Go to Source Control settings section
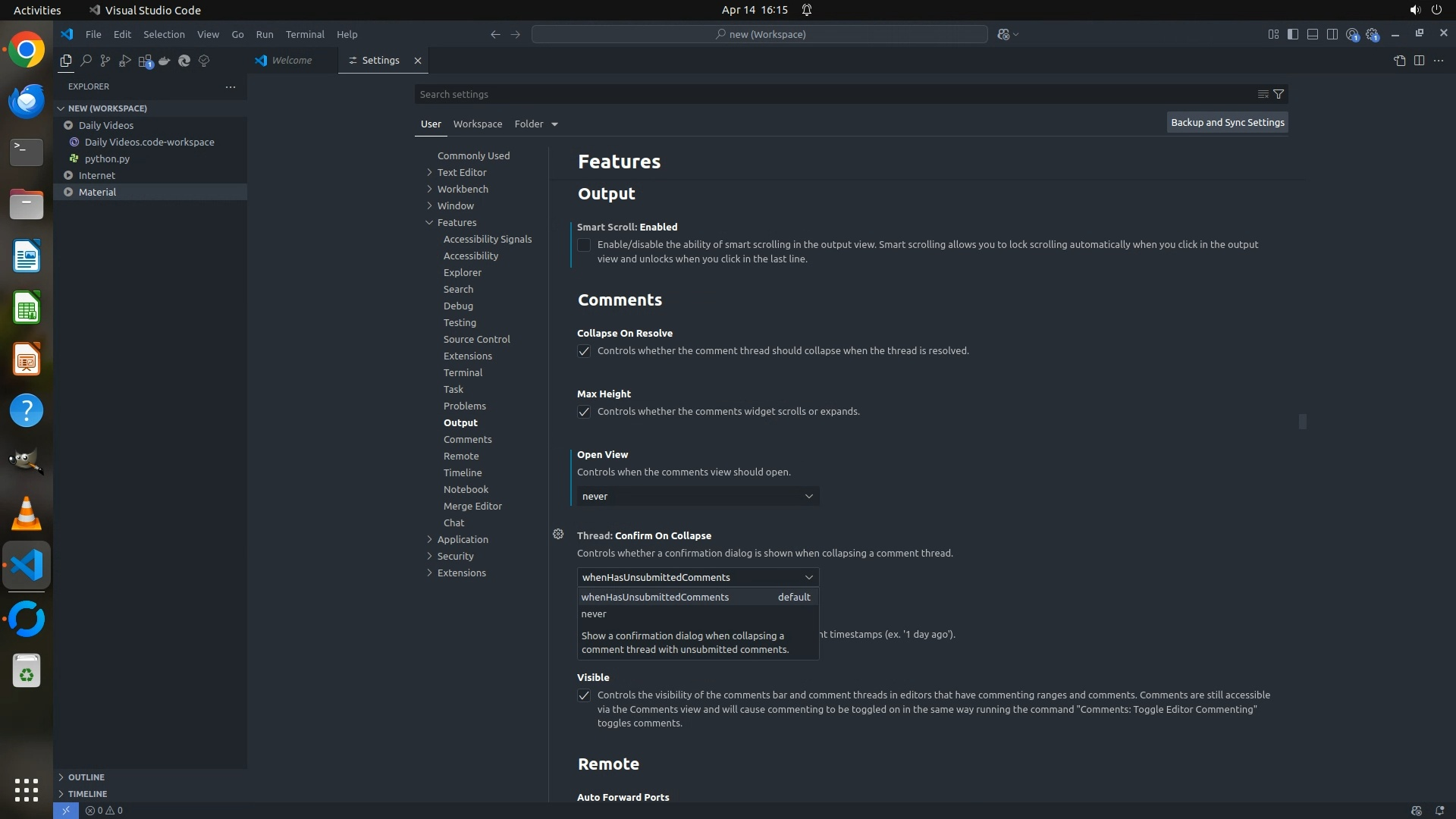Viewport: 1456px width, 819px height. pyautogui.click(x=476, y=339)
